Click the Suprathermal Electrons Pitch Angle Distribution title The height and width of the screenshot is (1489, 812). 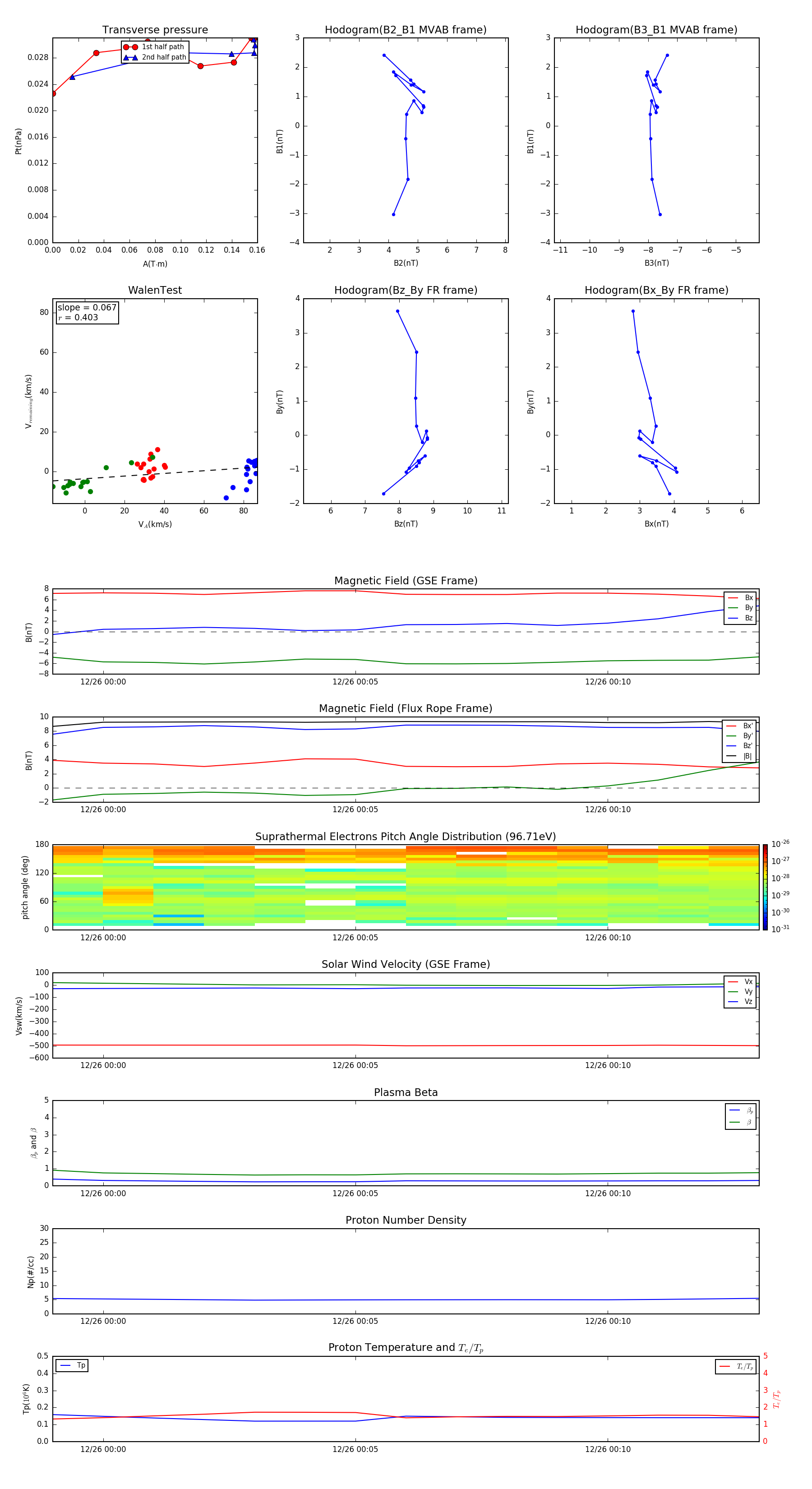click(x=406, y=837)
